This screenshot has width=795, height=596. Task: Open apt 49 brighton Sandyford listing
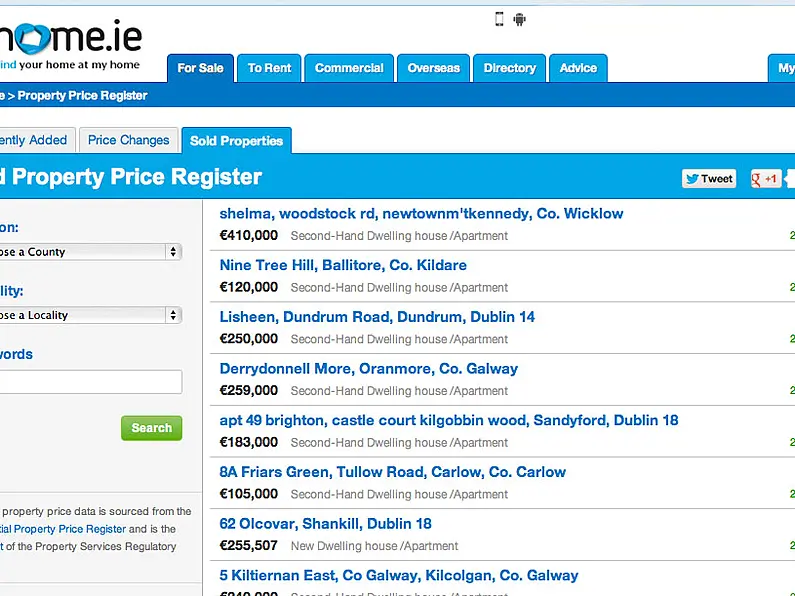(x=449, y=421)
